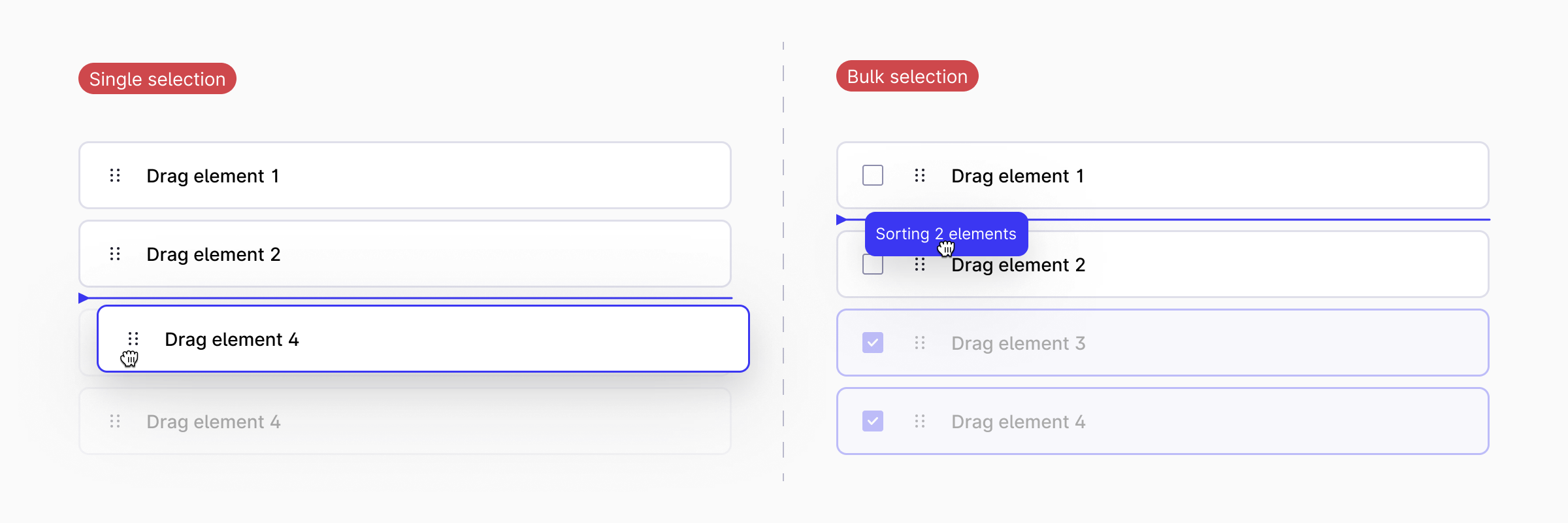Click drag handle of bulk-selection Drag element 3
1568x523 pixels.
coord(920,343)
